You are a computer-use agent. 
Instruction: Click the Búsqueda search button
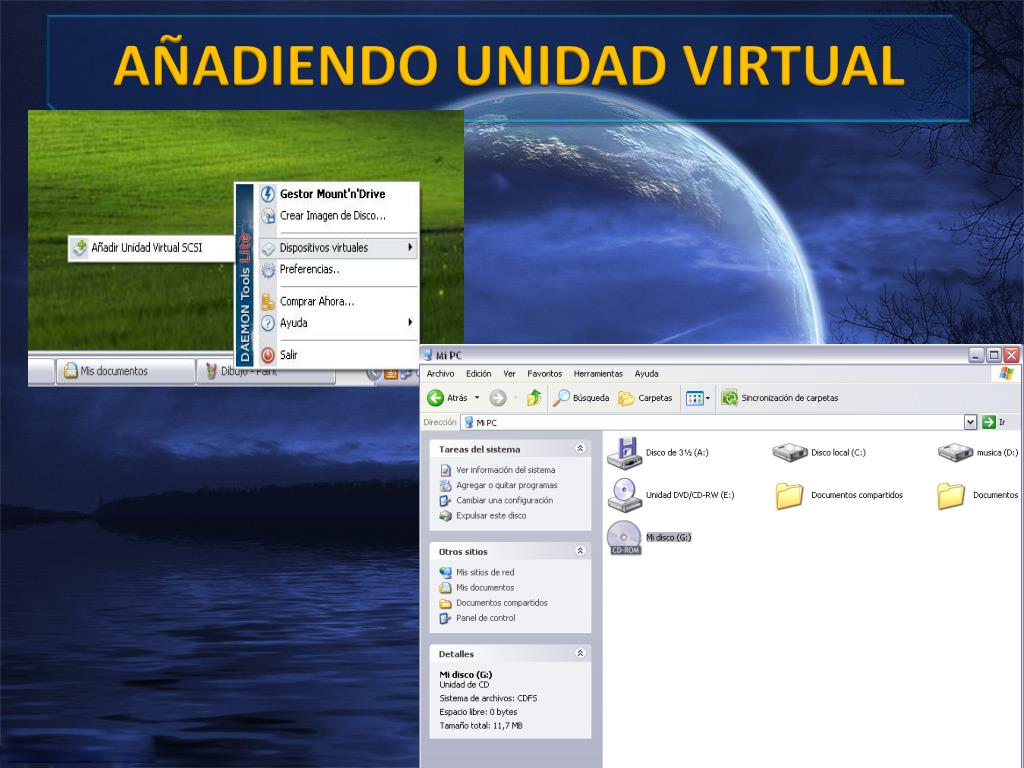(581, 398)
